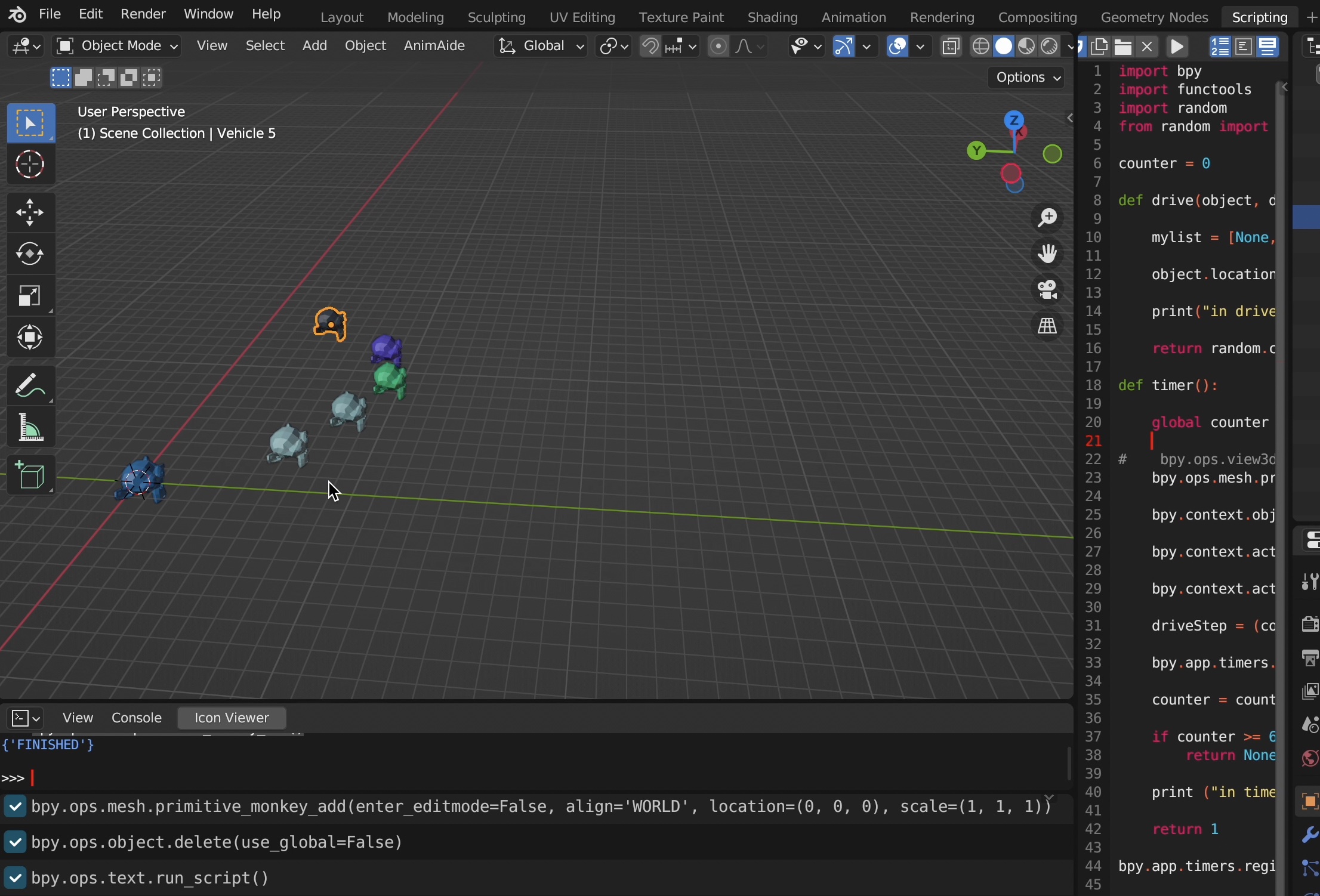Open the Object Mode dropdown

(117, 46)
